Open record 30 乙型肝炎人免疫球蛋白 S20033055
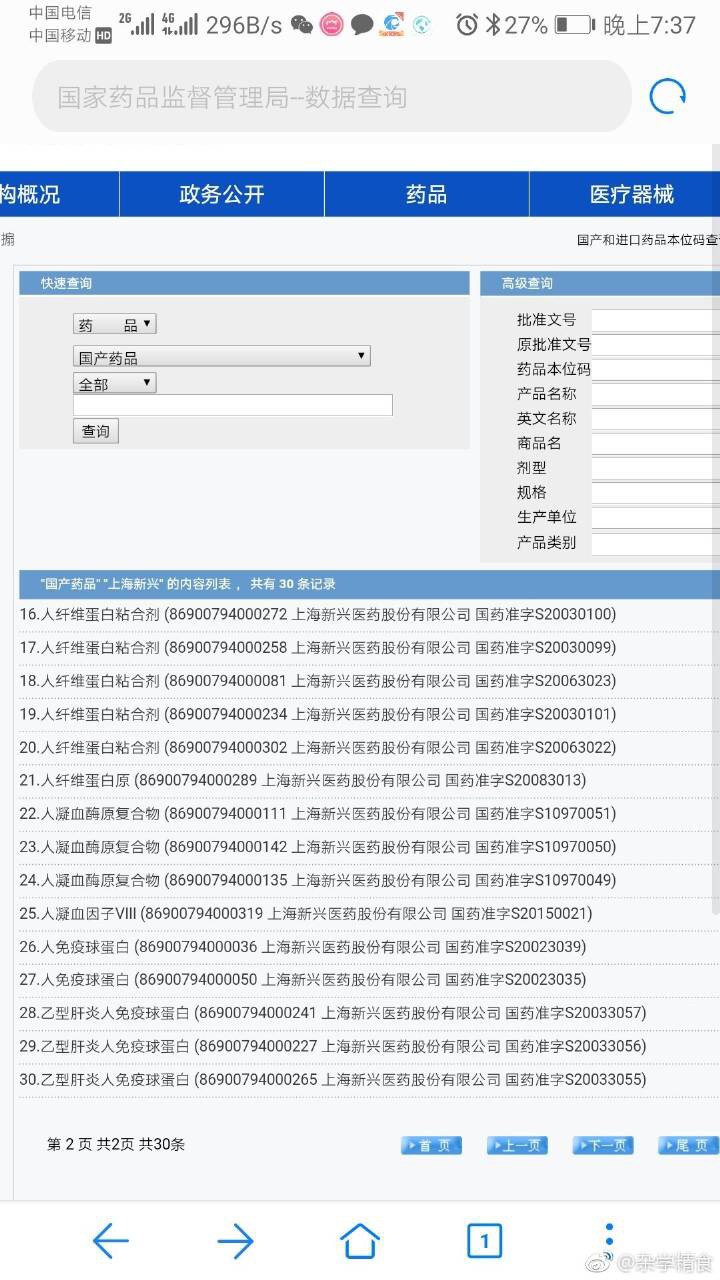The height and width of the screenshot is (1280, 720). click(333, 1080)
